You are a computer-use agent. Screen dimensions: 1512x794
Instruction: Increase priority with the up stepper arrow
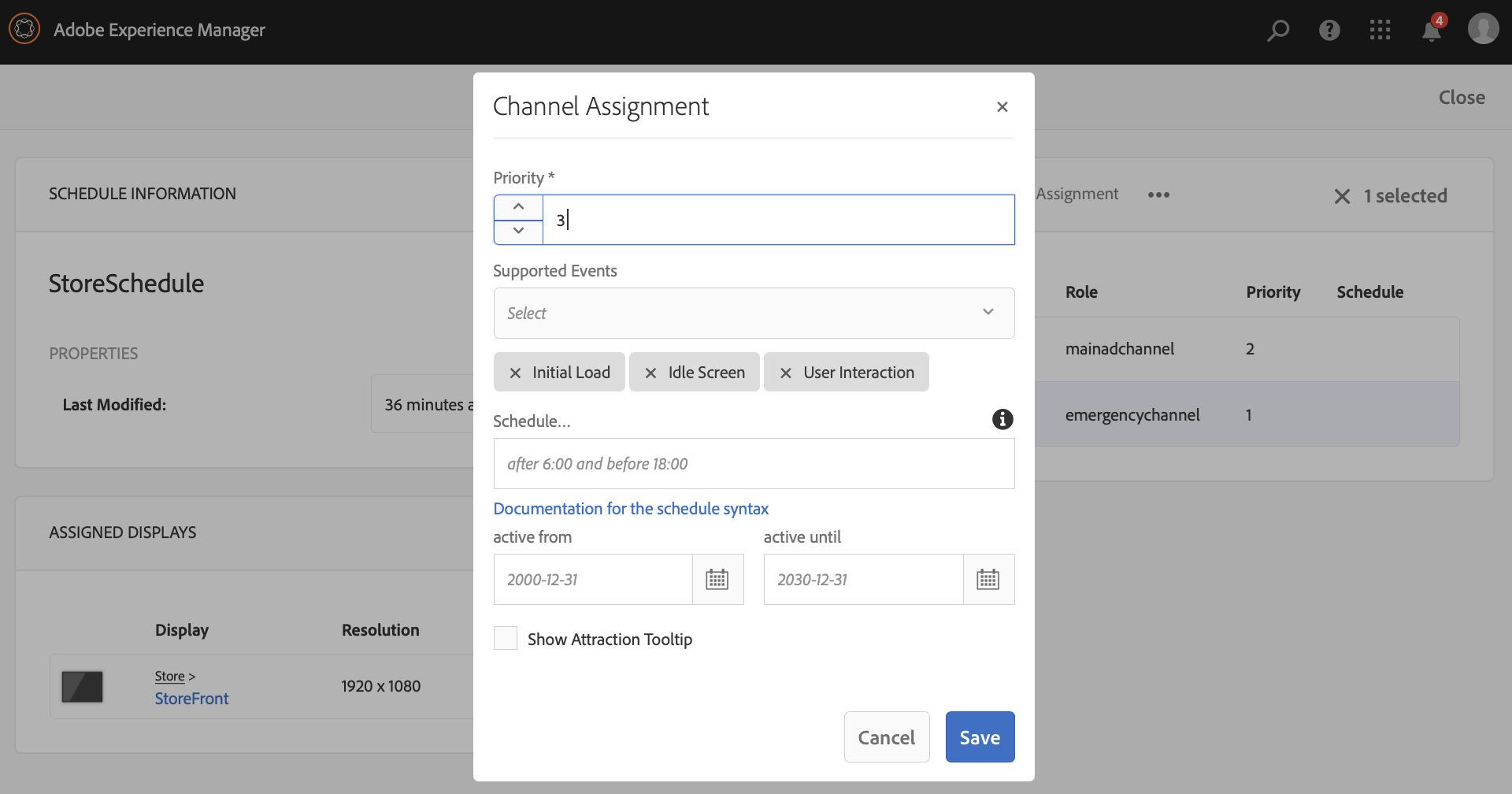[518, 207]
